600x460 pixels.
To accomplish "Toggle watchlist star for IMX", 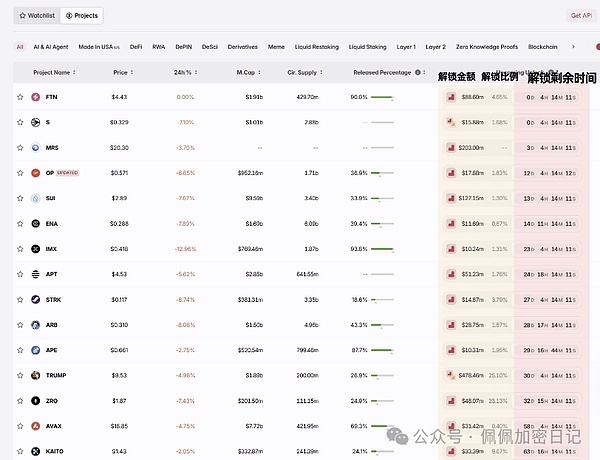I will tap(20, 249).
